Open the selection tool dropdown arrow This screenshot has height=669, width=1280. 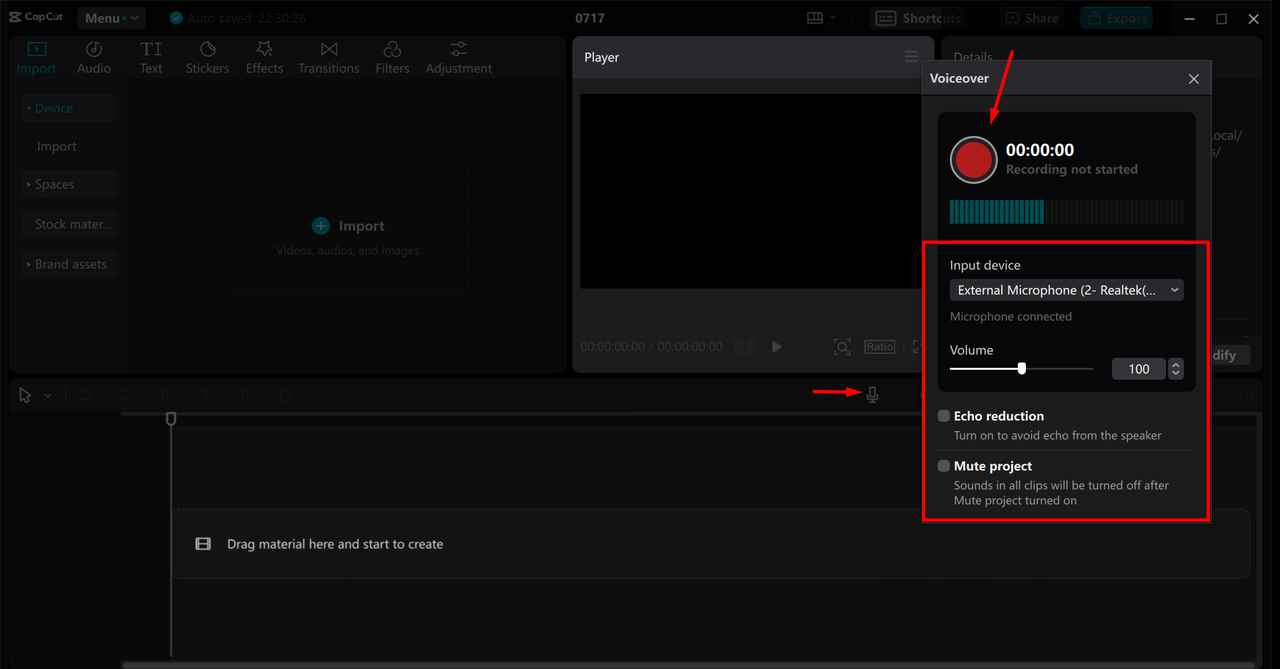coord(47,395)
